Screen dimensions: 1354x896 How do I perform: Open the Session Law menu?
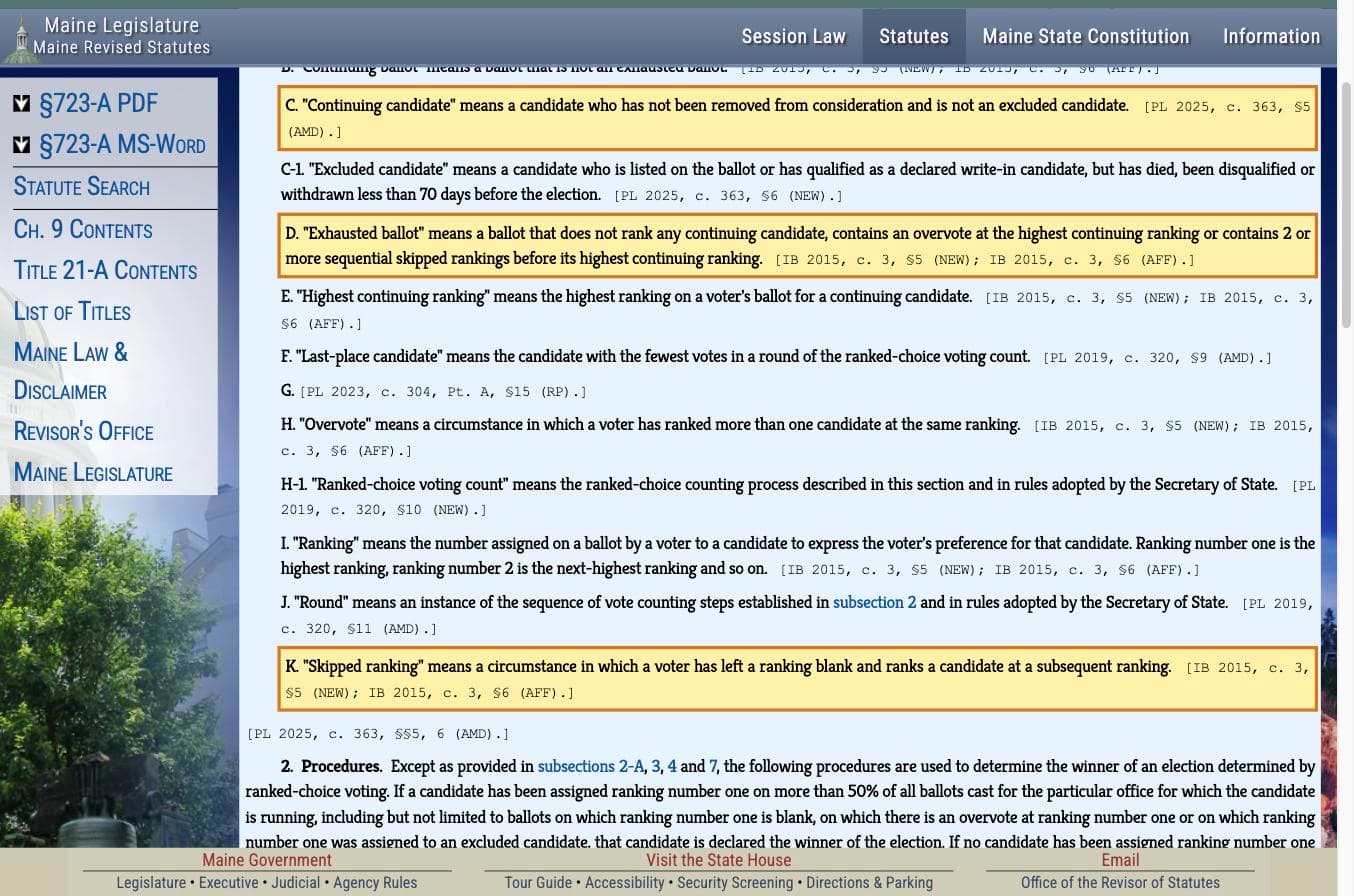(793, 36)
